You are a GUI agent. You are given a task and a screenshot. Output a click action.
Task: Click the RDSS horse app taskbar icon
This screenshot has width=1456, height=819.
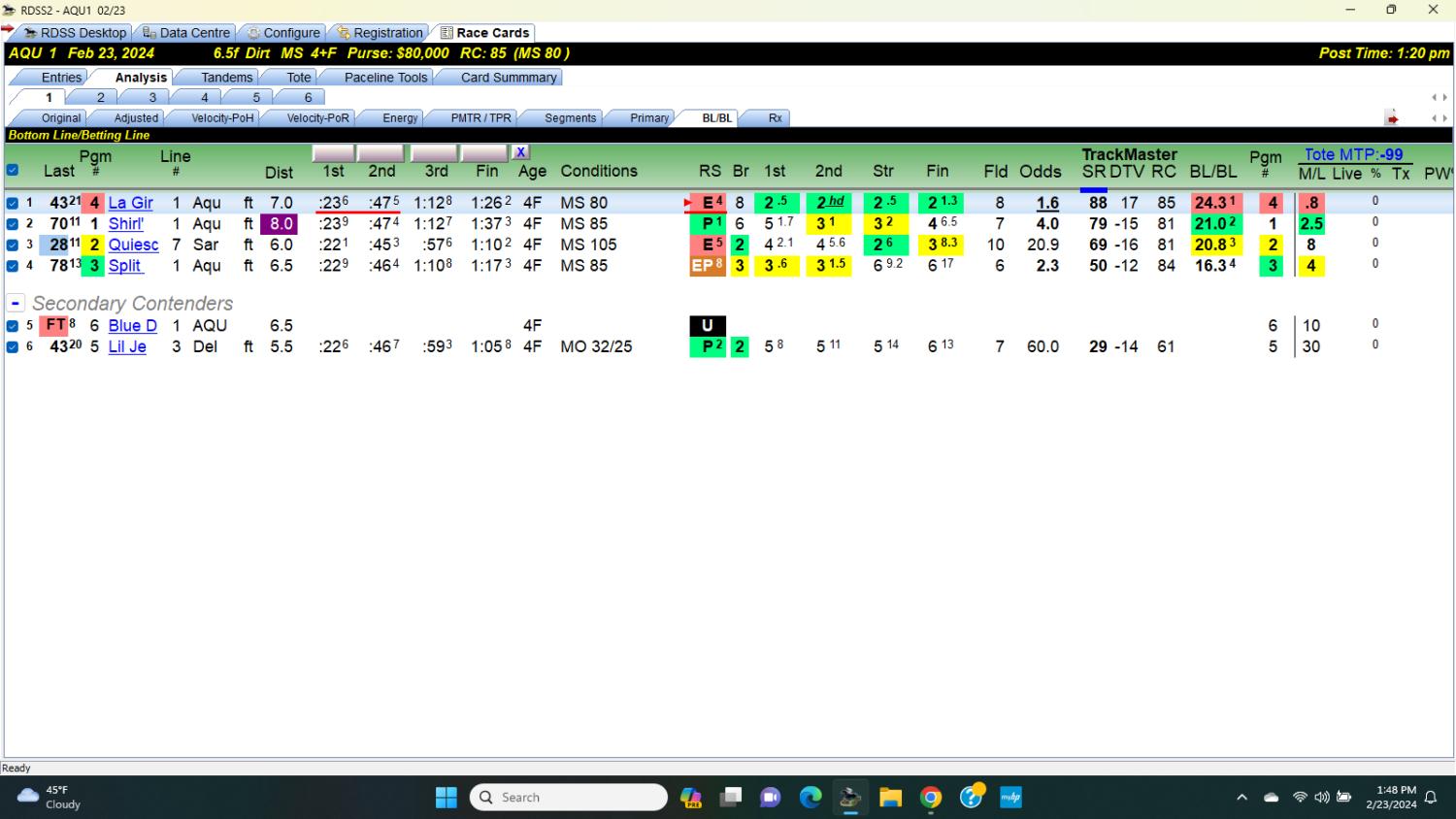coord(850,798)
